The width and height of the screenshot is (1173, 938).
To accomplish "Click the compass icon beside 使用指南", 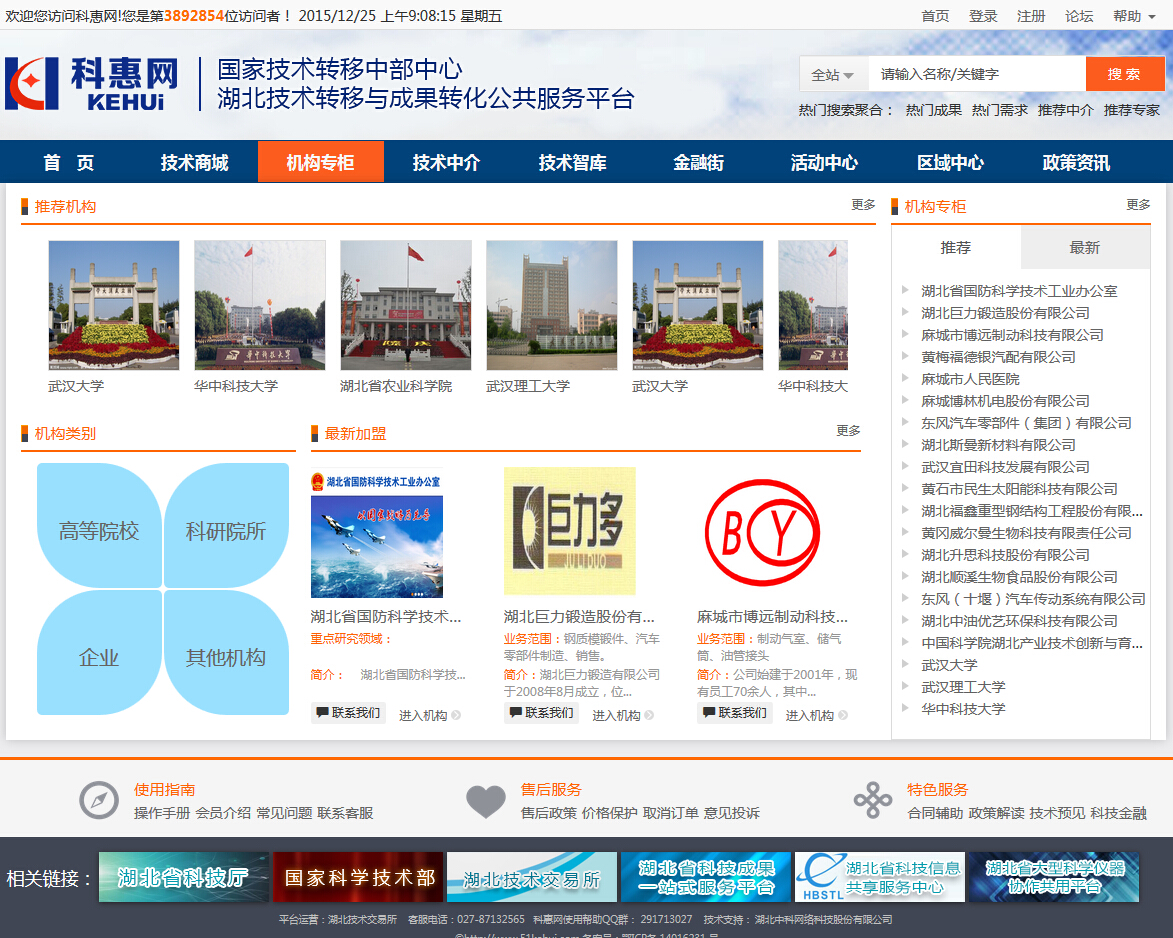I will point(99,800).
